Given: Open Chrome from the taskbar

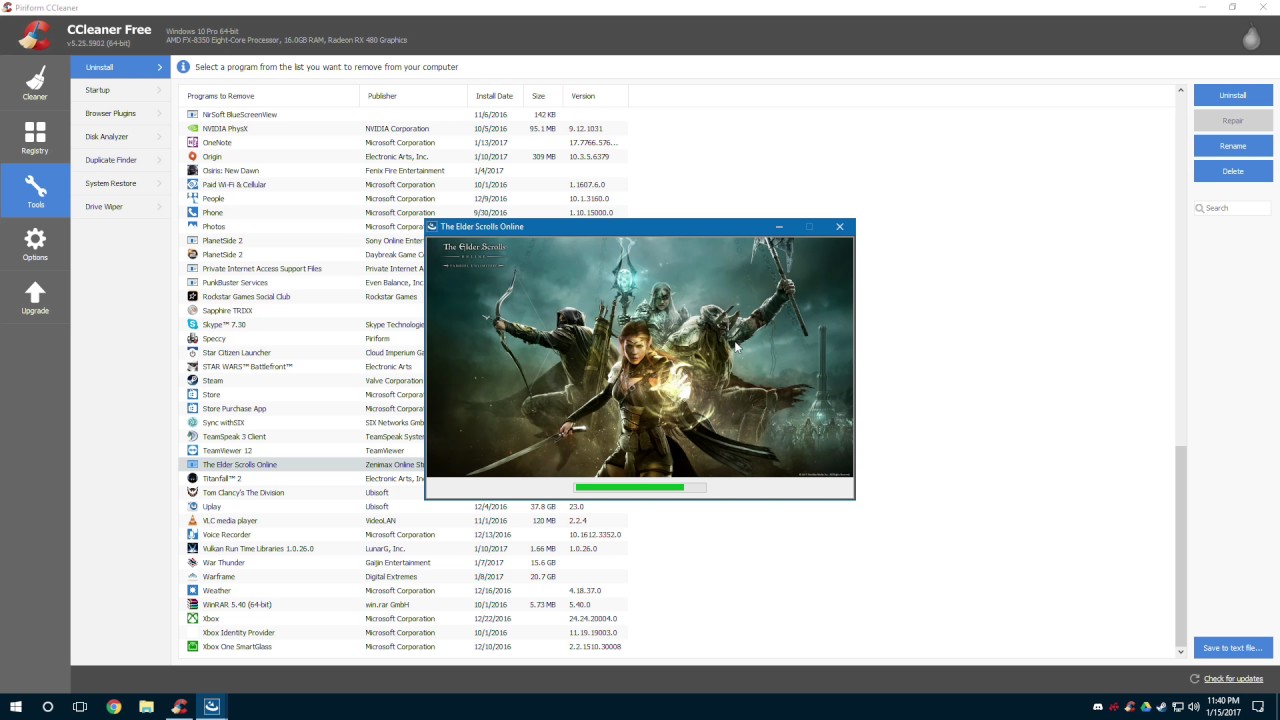Looking at the screenshot, I should point(114,707).
